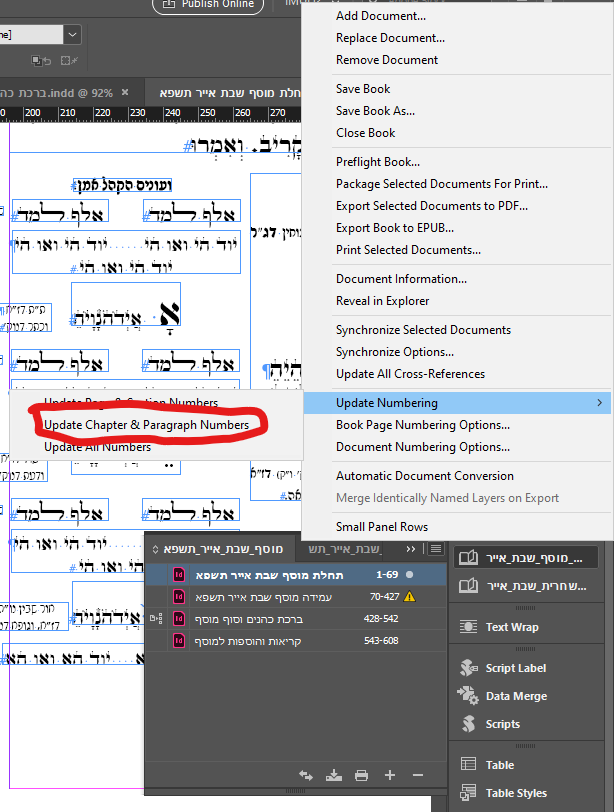Choose Update All Cross-References entry

coord(410,374)
